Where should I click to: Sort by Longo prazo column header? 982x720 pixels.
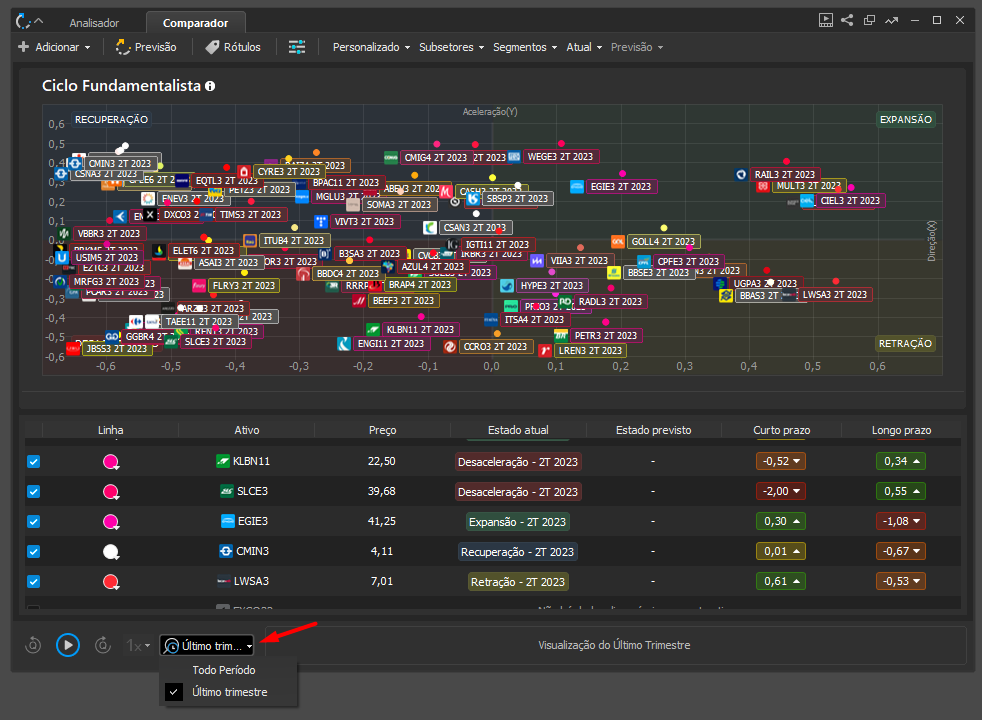click(x=901, y=430)
